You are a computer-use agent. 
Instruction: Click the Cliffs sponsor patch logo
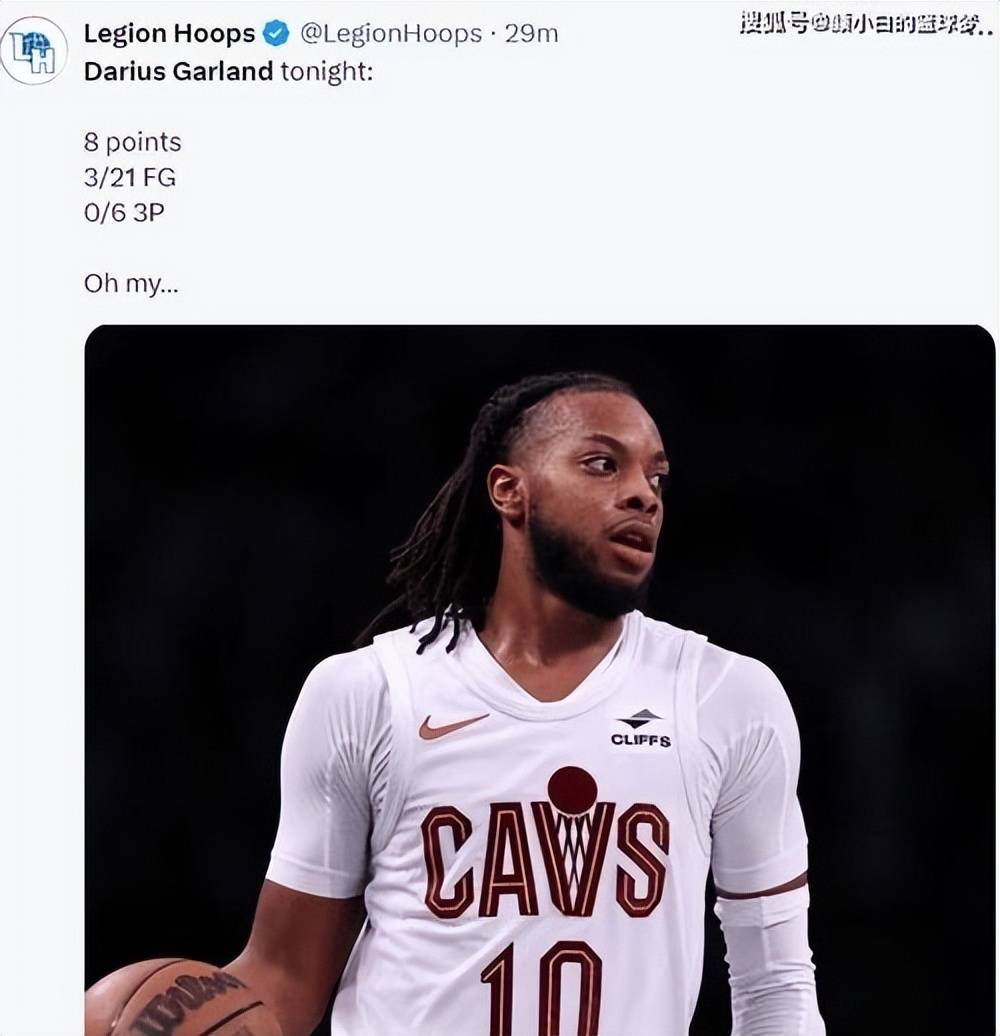pyautogui.click(x=640, y=729)
